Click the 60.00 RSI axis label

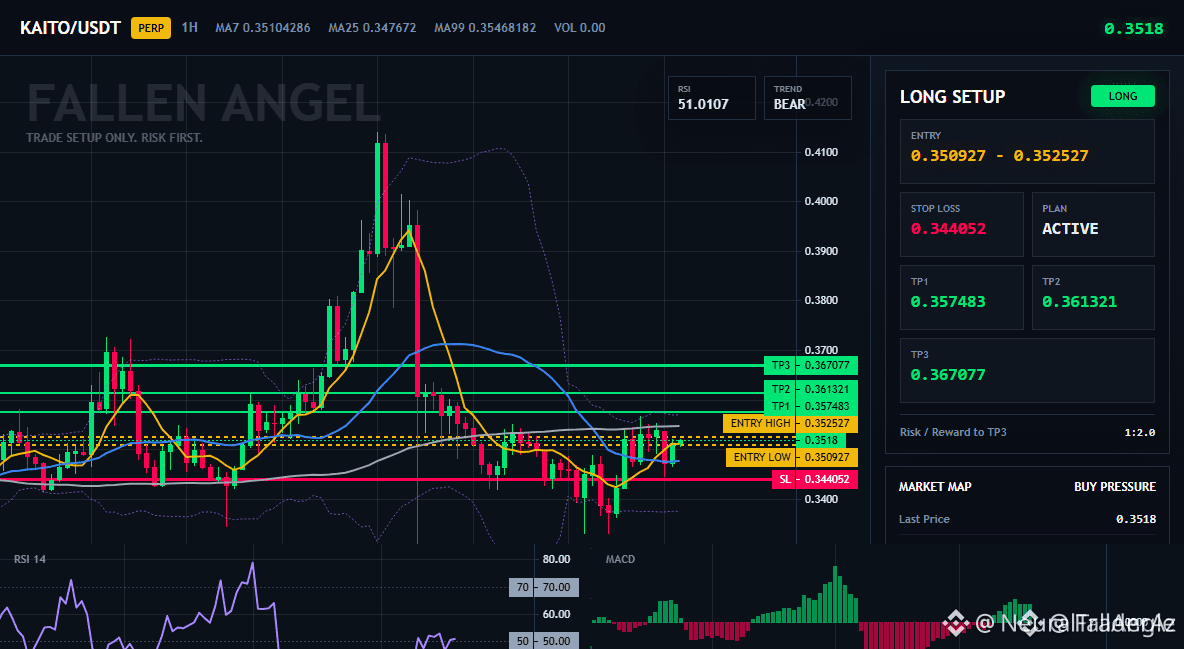(557, 614)
